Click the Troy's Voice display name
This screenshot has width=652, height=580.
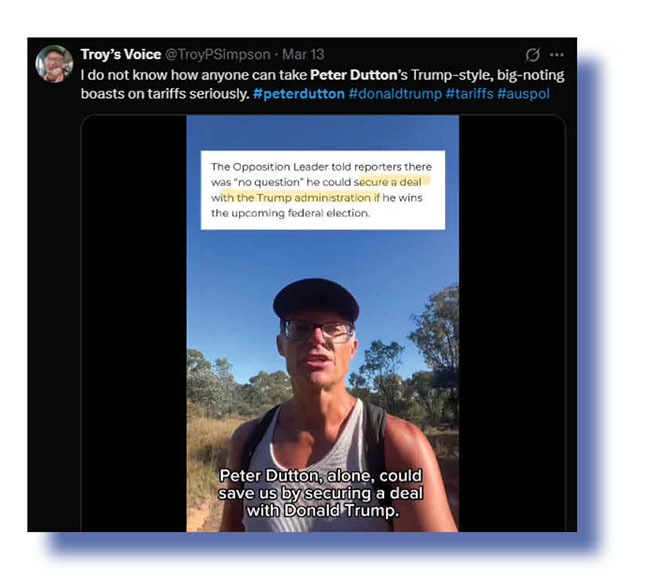pos(121,54)
